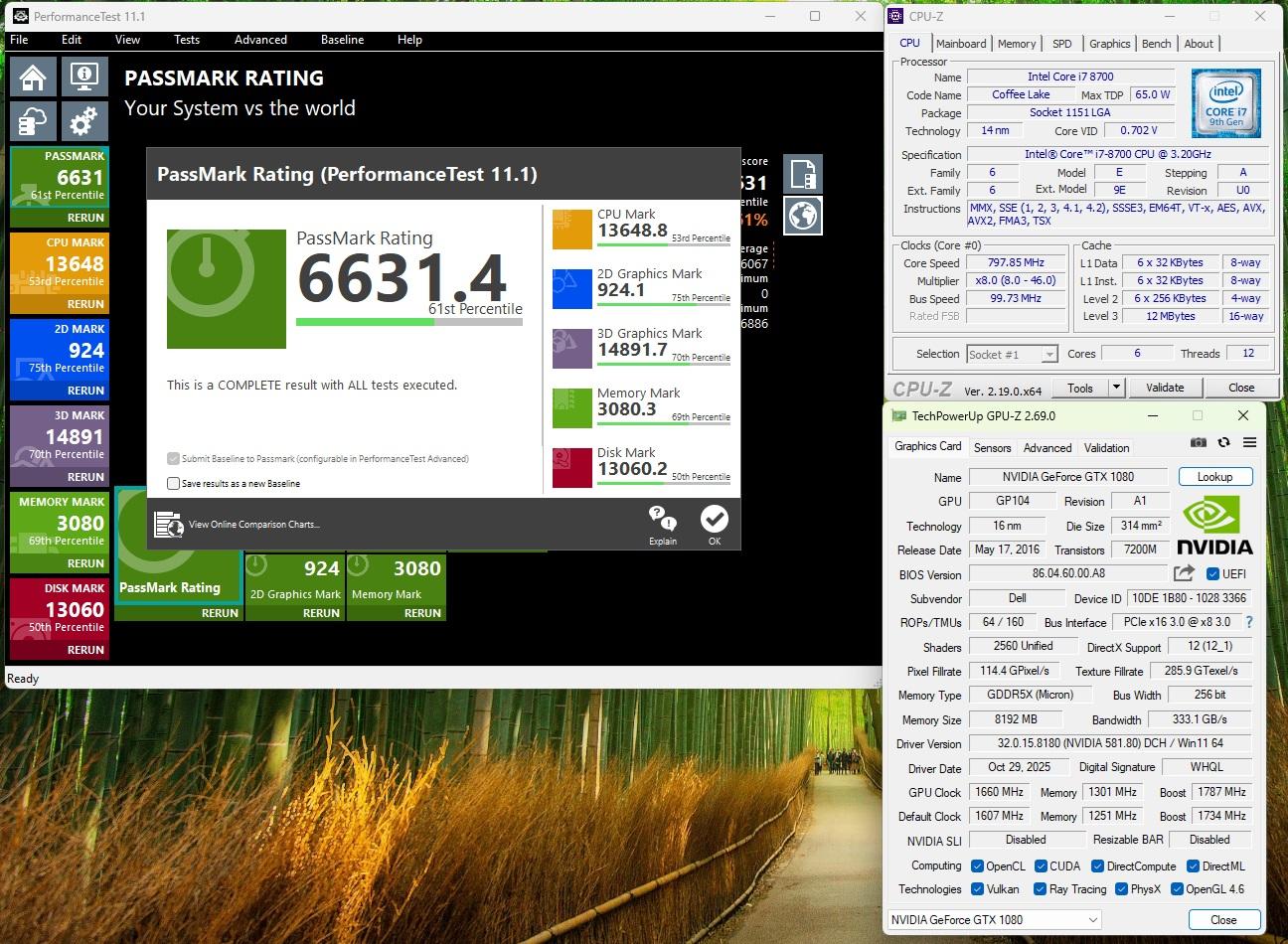Screen dimensions: 1288x944
Task: Click the Intel Core i7 logo in CPU-Z
Action: pyautogui.click(x=1226, y=103)
